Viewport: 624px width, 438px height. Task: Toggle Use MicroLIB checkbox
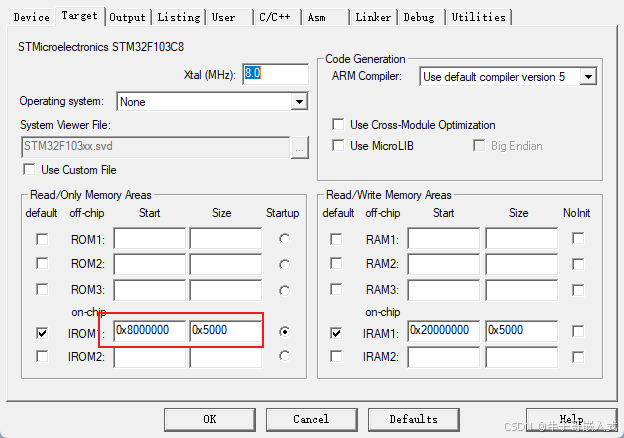338,146
